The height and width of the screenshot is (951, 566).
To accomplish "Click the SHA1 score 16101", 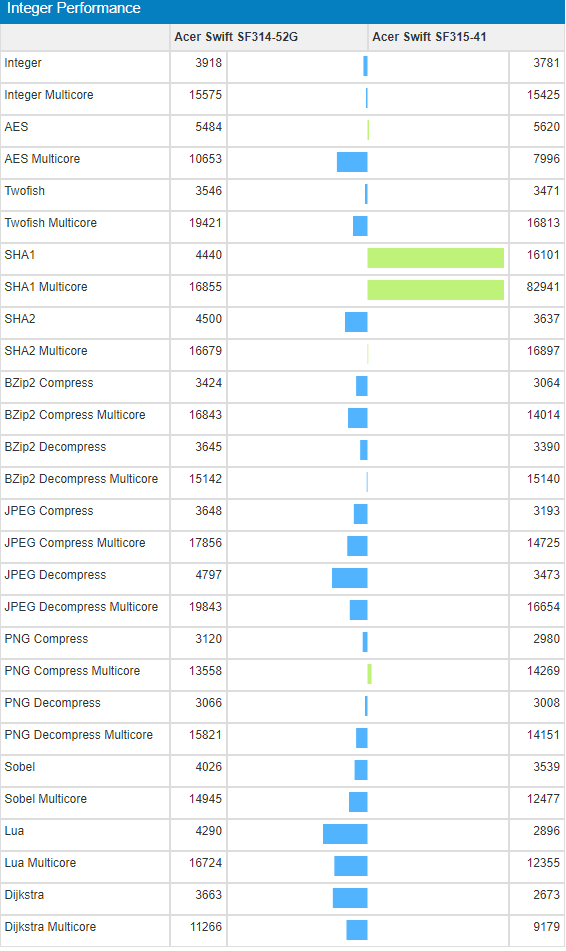I will pyautogui.click(x=543, y=255).
